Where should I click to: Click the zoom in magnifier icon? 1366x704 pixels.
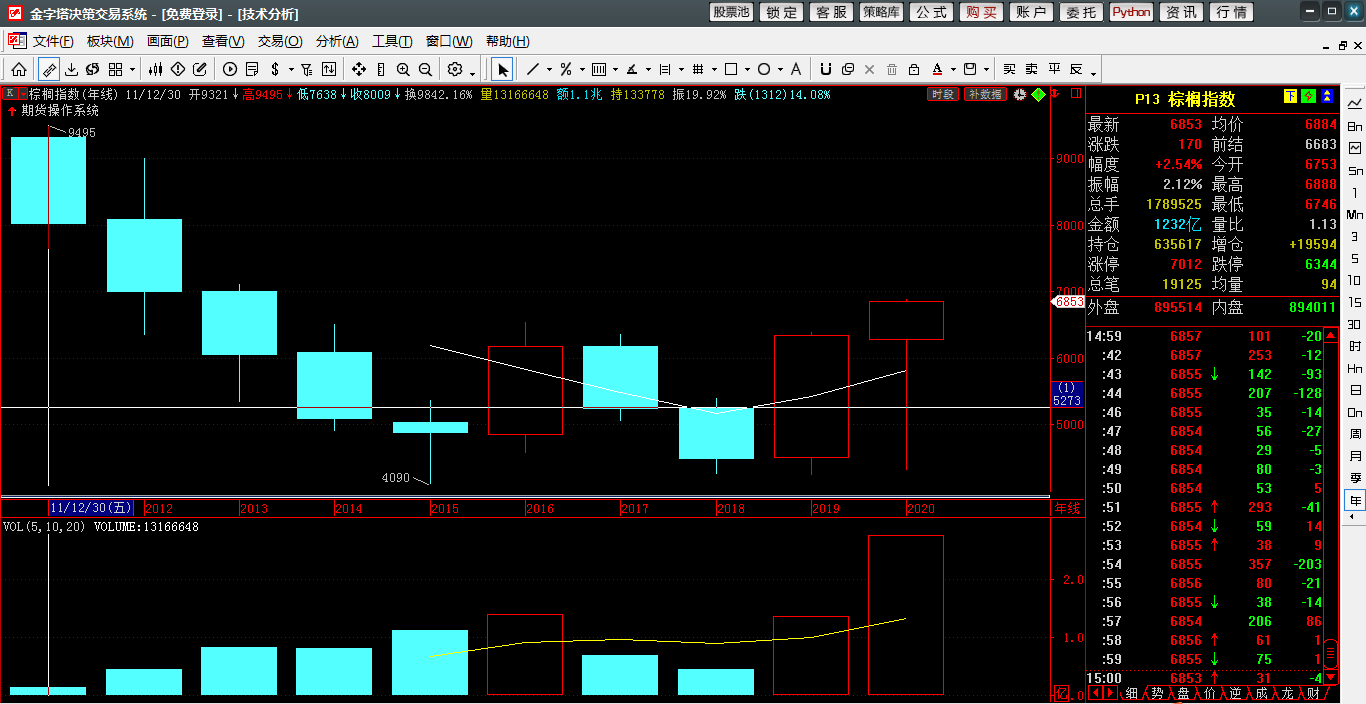(x=403, y=69)
